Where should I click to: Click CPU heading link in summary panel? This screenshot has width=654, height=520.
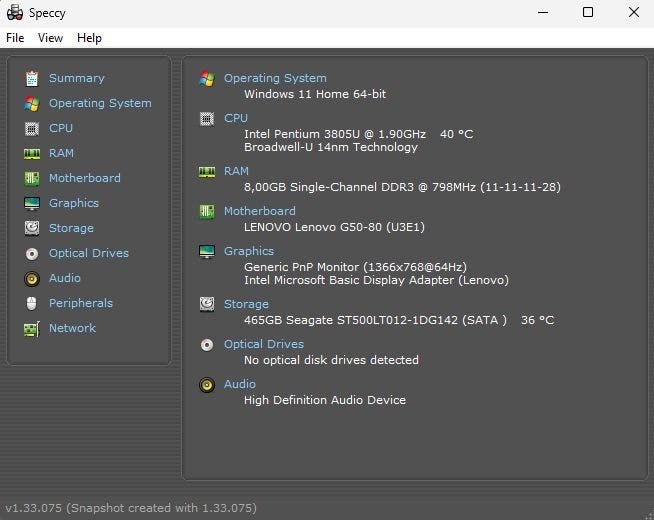(x=236, y=118)
